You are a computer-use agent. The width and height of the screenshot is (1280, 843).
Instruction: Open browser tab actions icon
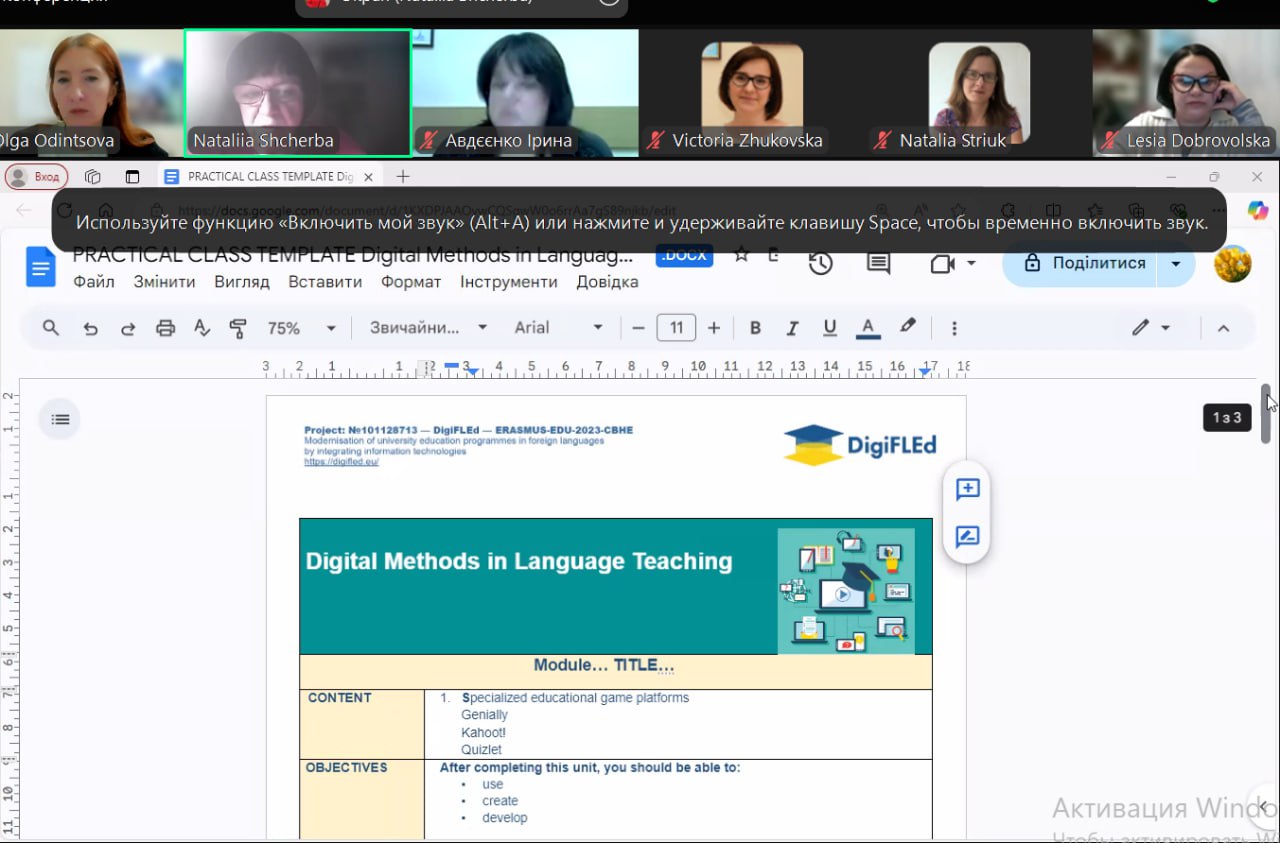132,177
